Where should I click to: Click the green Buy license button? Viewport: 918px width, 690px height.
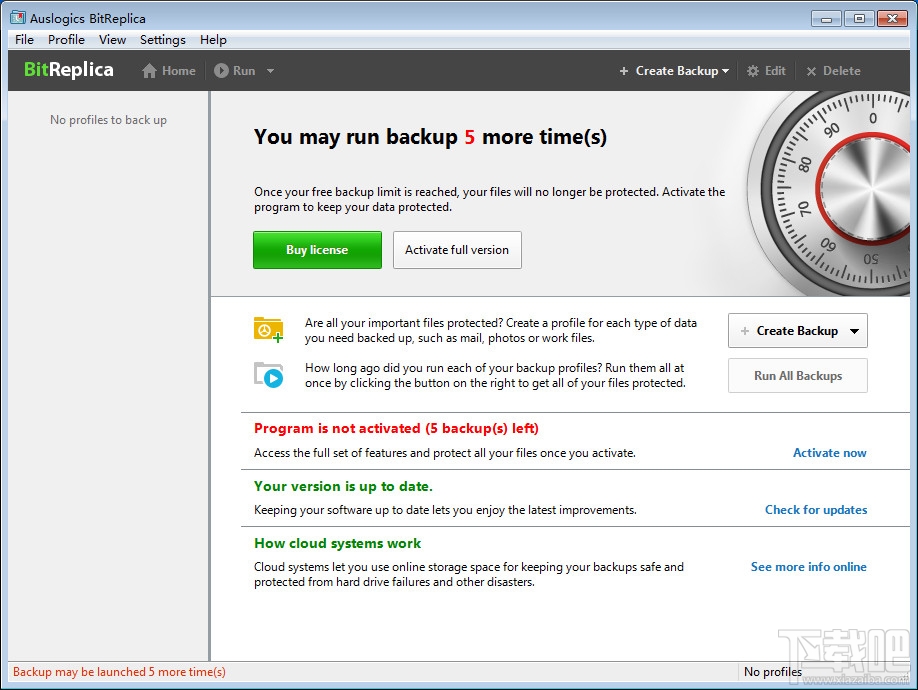point(317,250)
